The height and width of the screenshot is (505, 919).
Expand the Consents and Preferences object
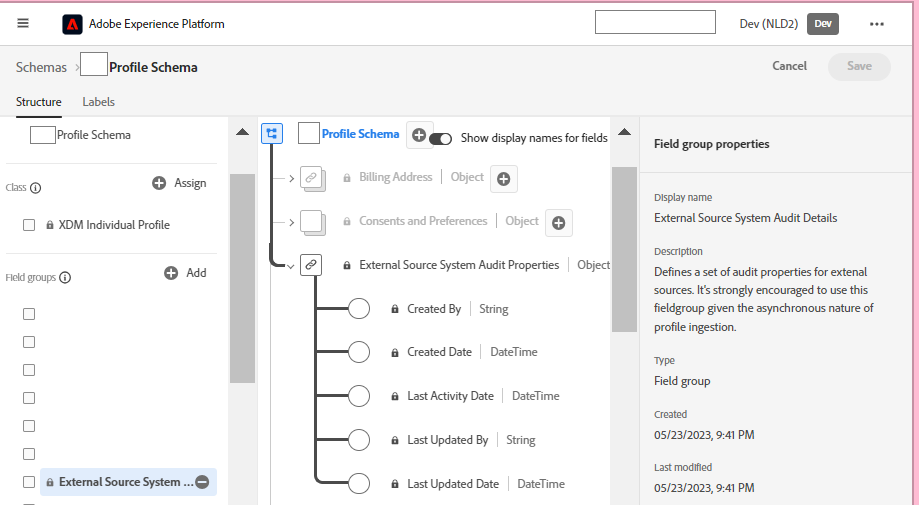pyautogui.click(x=292, y=222)
